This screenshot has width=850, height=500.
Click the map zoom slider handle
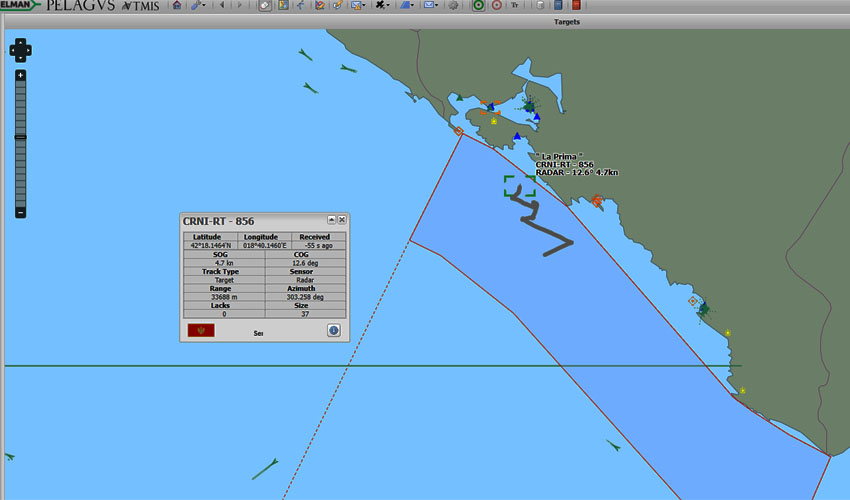pyautogui.click(x=20, y=137)
